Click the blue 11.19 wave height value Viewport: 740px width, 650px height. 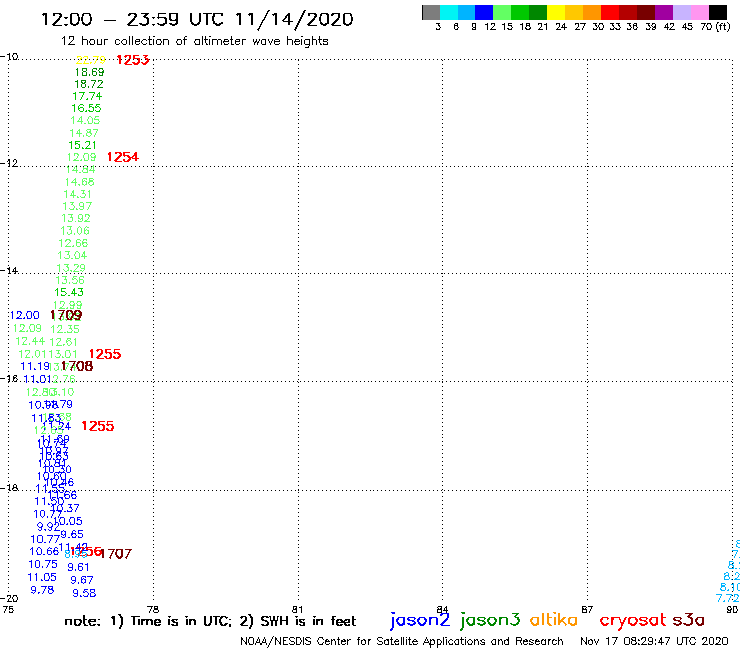tap(35, 366)
